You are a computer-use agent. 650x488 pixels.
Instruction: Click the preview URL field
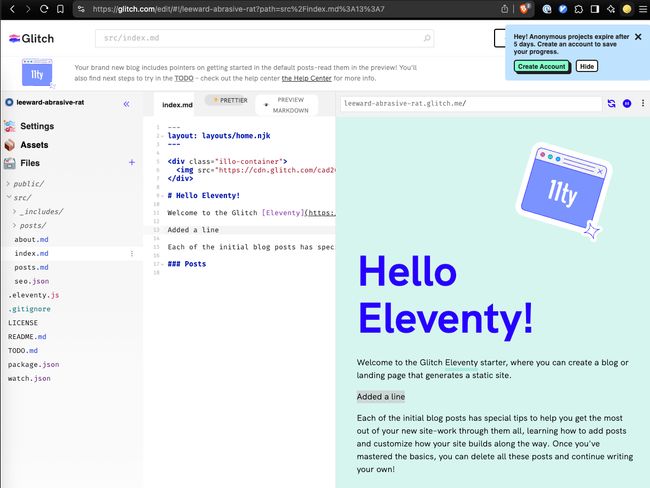(x=471, y=104)
